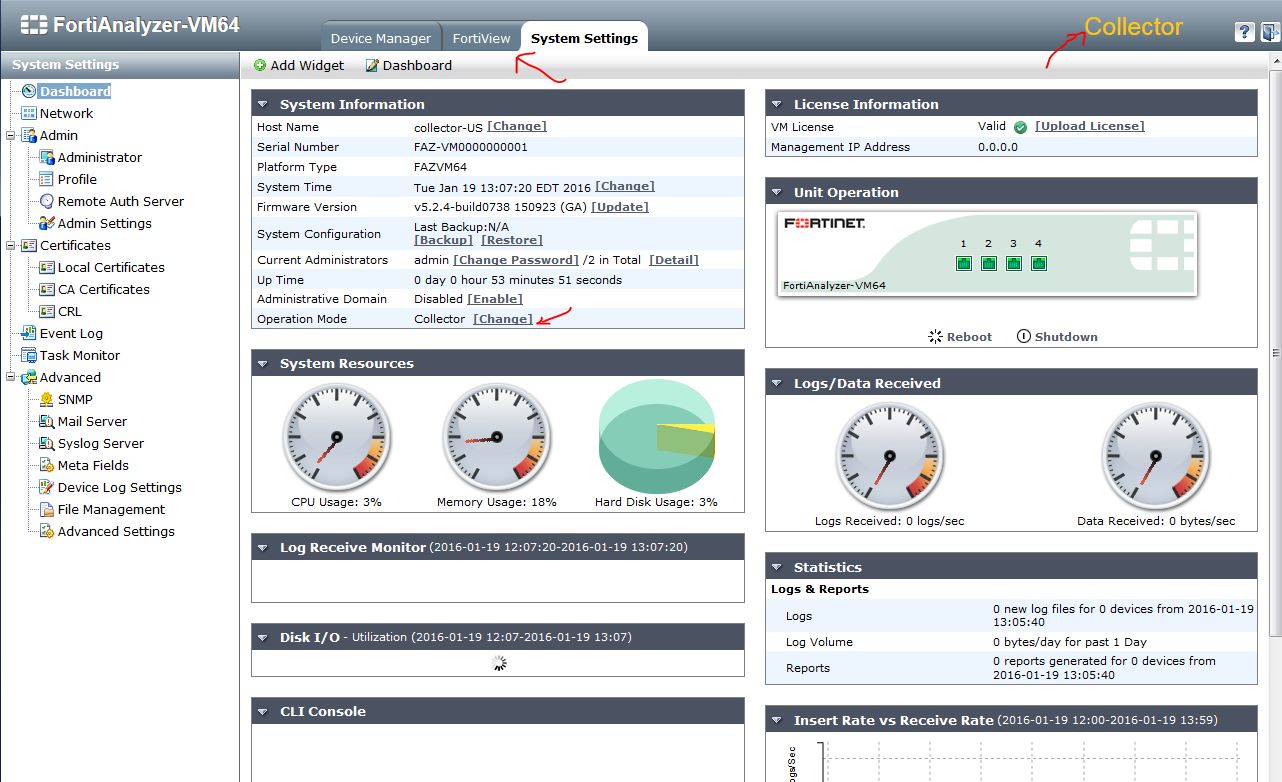Click Change link next to System Time
This screenshot has height=782, width=1282.
click(625, 186)
